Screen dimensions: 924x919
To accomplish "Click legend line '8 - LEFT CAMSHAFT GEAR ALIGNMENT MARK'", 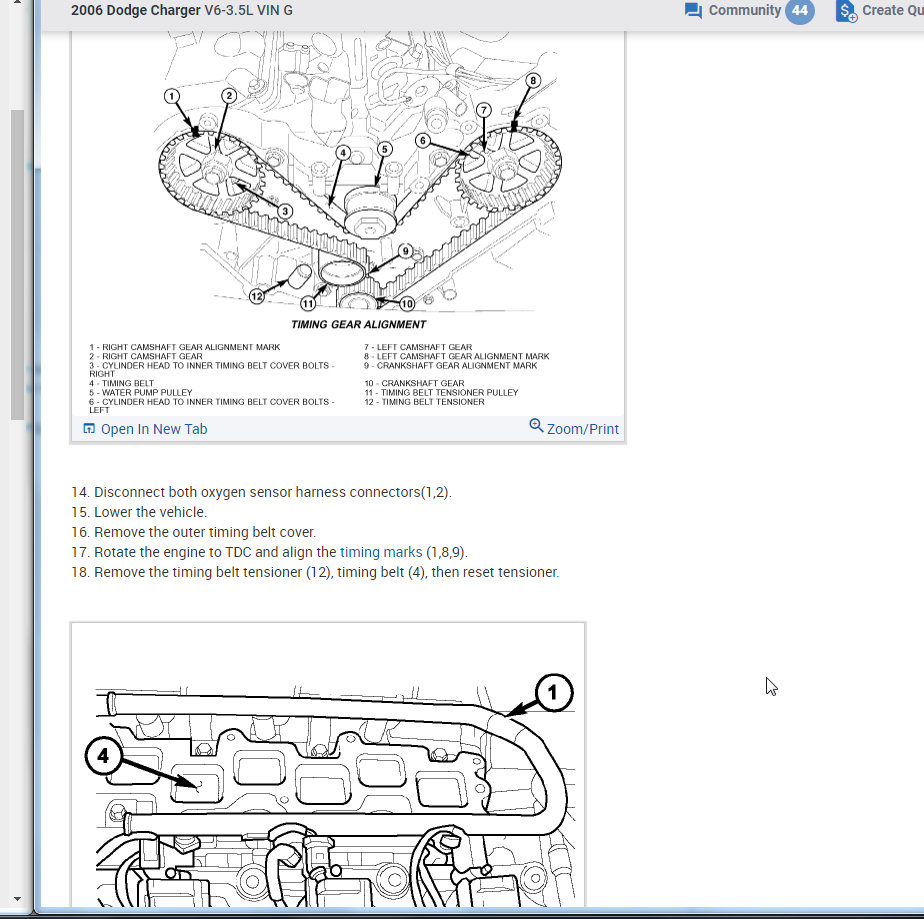I will [x=457, y=356].
